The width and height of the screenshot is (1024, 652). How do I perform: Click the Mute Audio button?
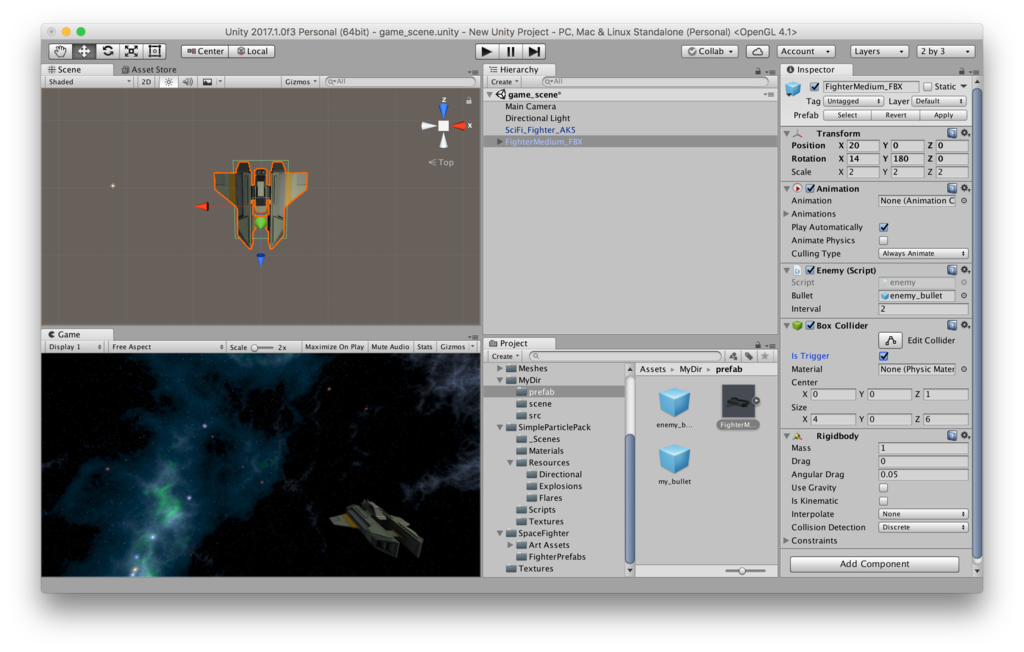coord(390,347)
